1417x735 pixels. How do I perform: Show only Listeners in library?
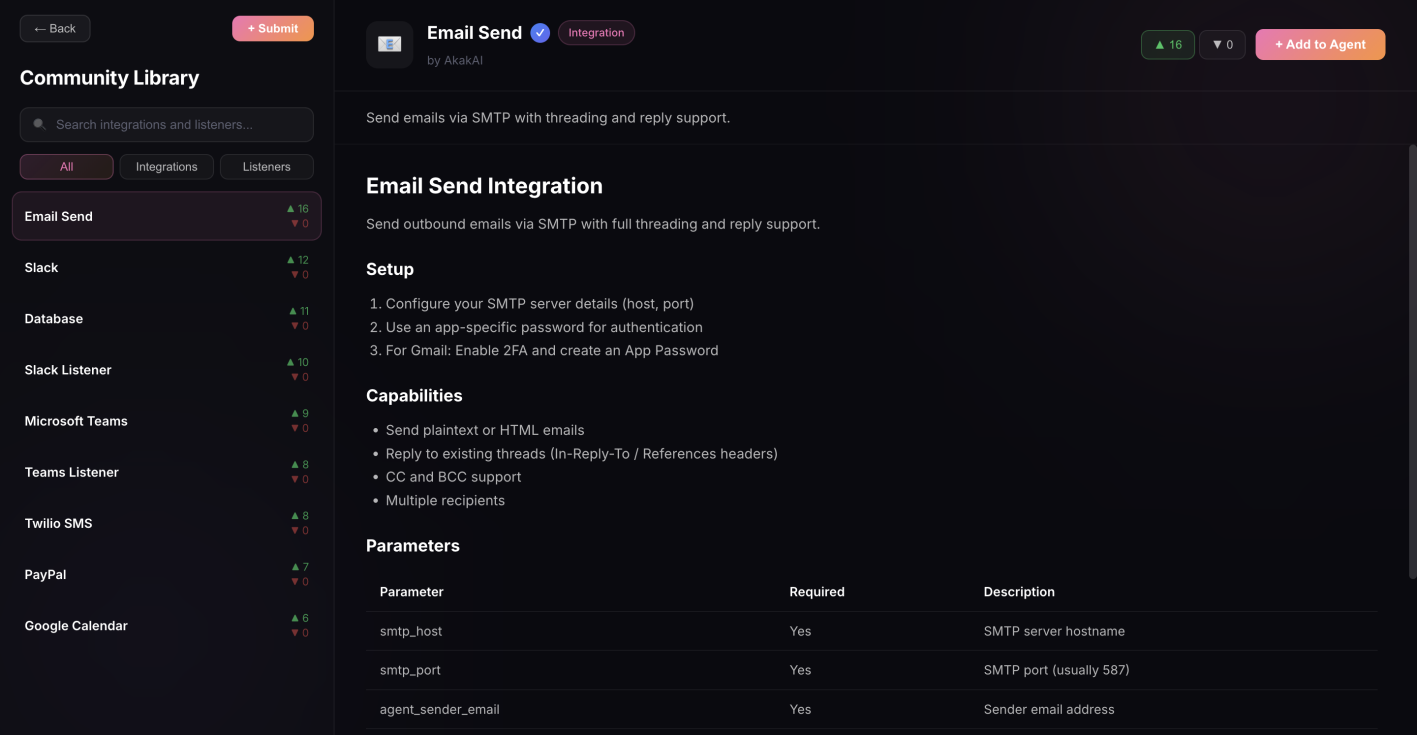pos(266,167)
